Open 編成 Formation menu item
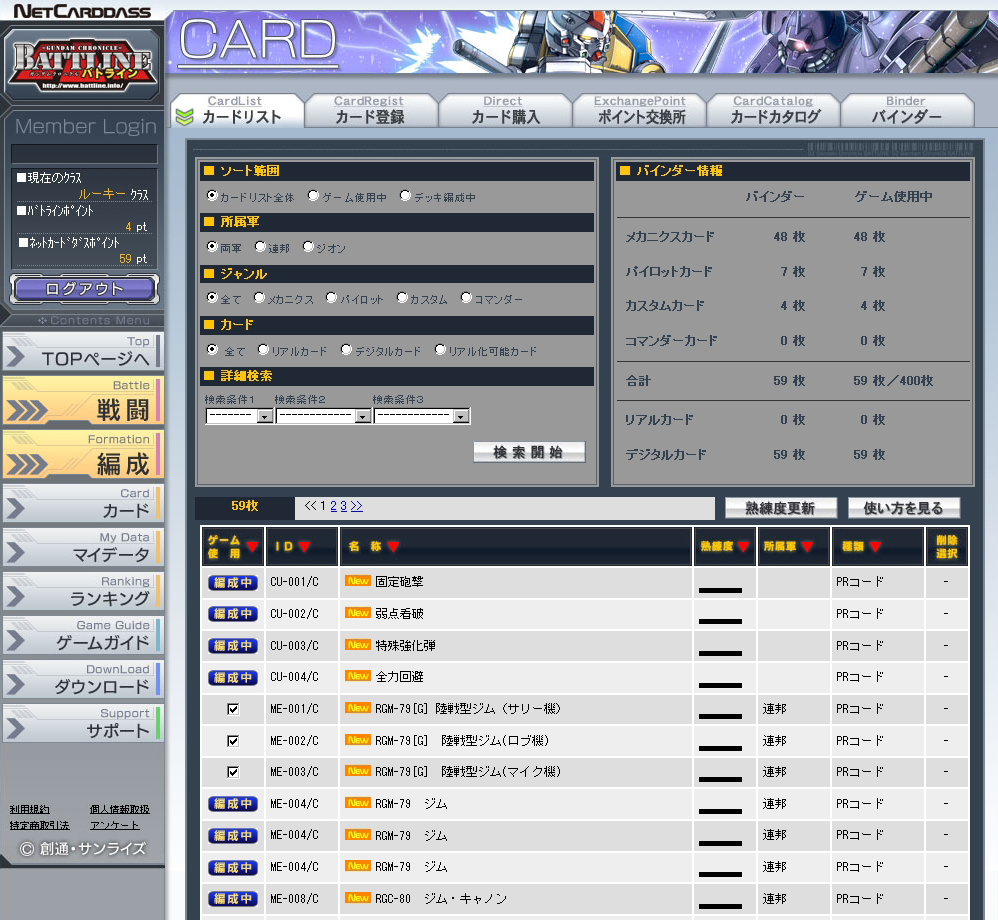Screen dimensions: 998x920 83,455
